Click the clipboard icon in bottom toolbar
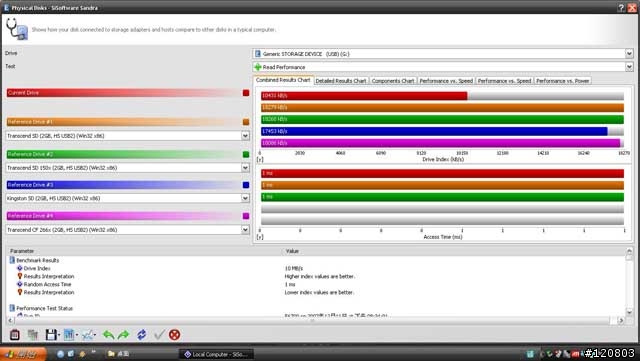Viewport: 640px width, 361px height. click(x=15, y=335)
